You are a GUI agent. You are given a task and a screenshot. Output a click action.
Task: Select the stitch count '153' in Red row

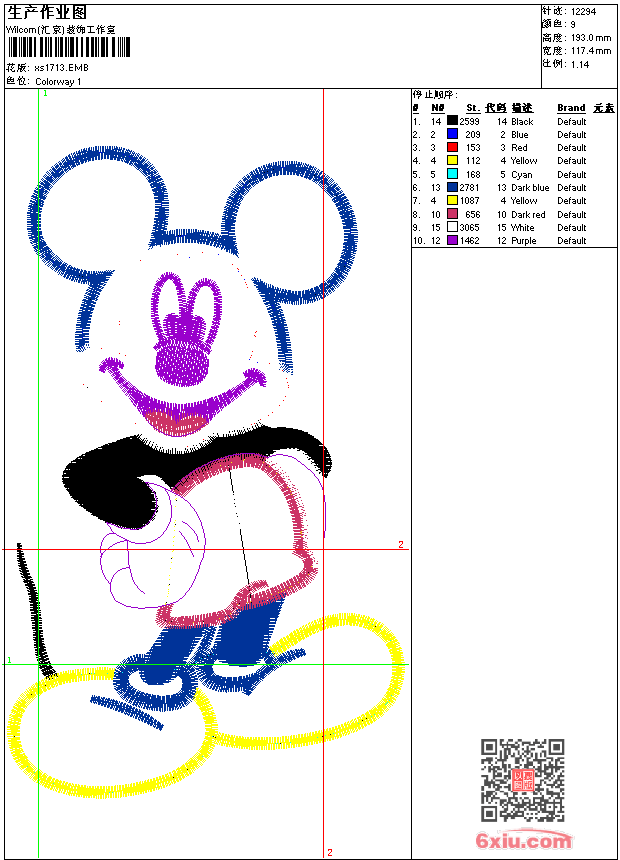pos(472,148)
